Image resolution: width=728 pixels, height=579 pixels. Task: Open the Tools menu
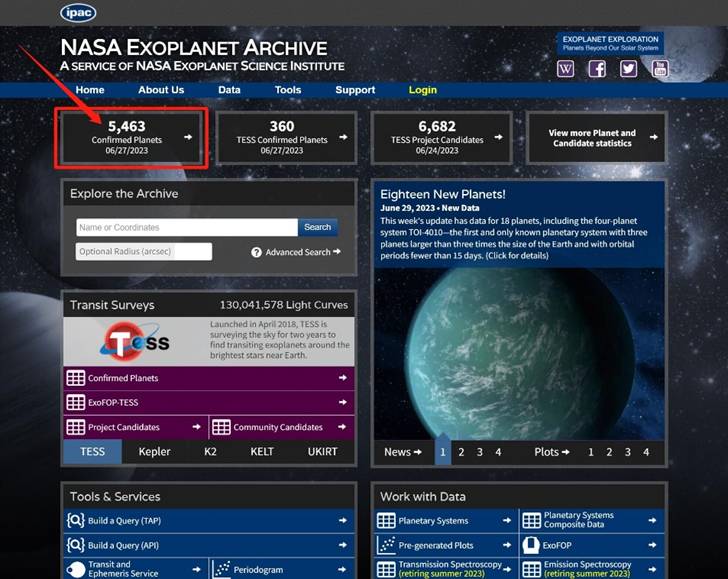[288, 90]
